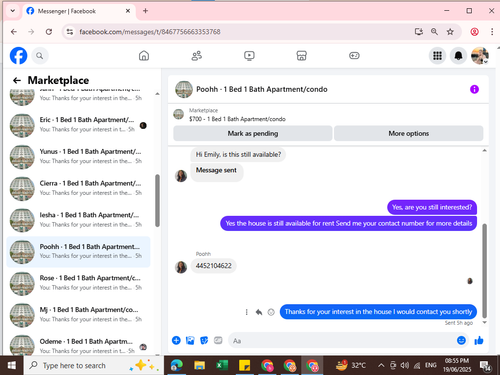Open Odeme's apartment conversation
Image resolution: width=500 pixels, height=375 pixels.
[78, 346]
